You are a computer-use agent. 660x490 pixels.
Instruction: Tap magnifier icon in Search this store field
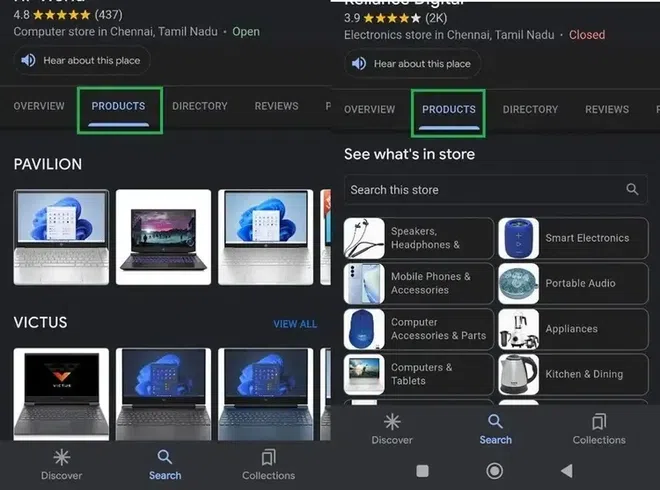[632, 189]
